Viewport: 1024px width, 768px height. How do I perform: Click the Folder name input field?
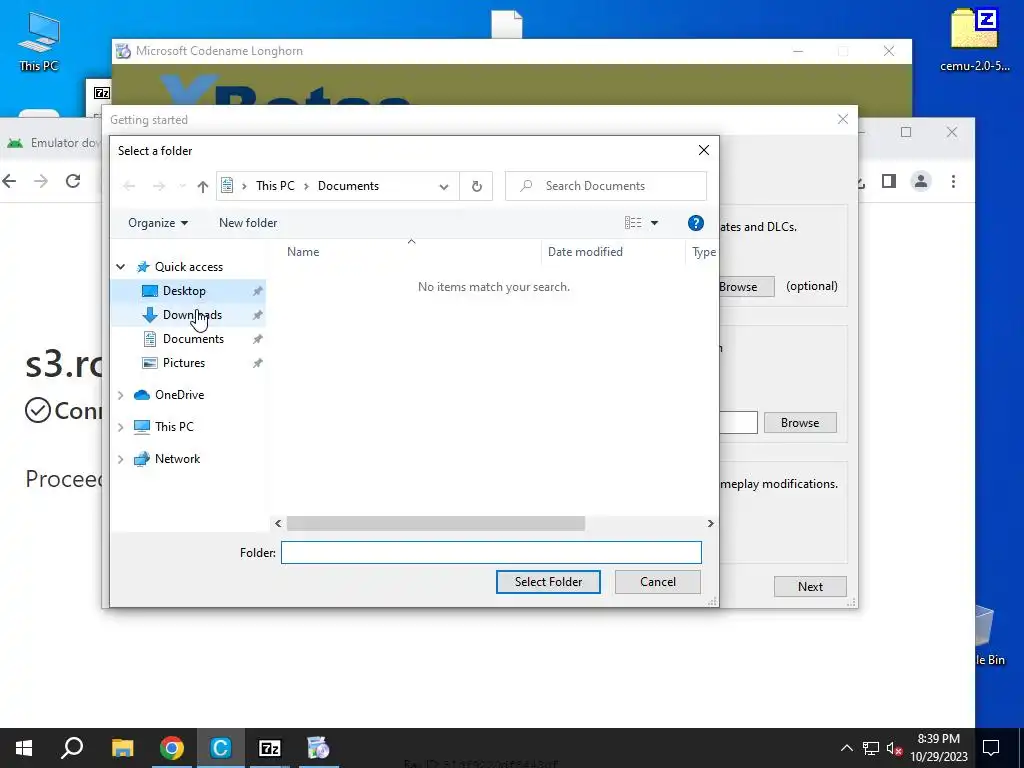(x=491, y=552)
